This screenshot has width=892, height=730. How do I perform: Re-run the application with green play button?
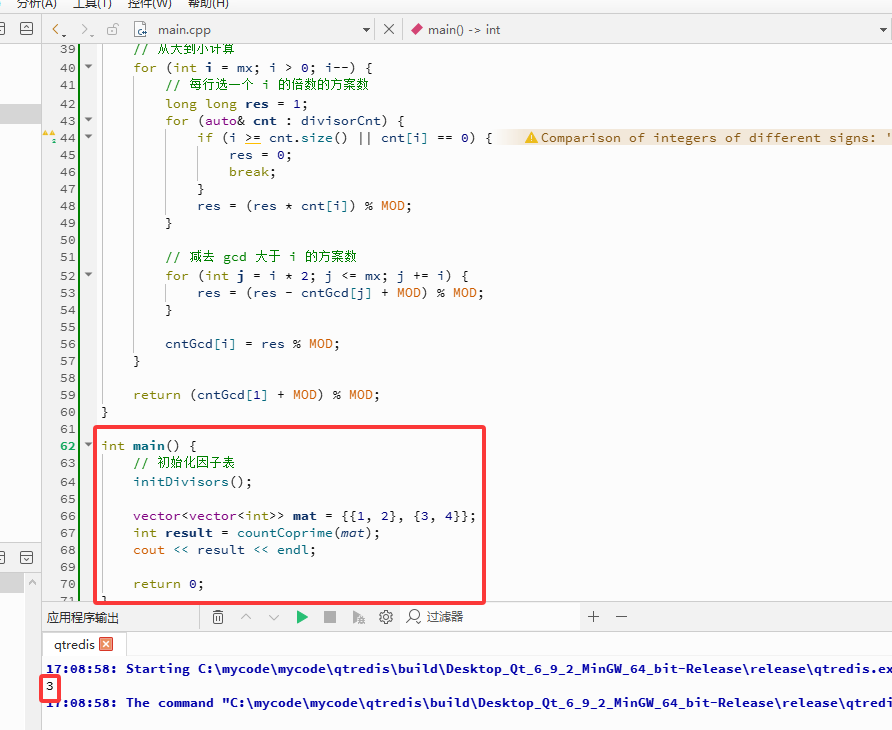tap(302, 617)
